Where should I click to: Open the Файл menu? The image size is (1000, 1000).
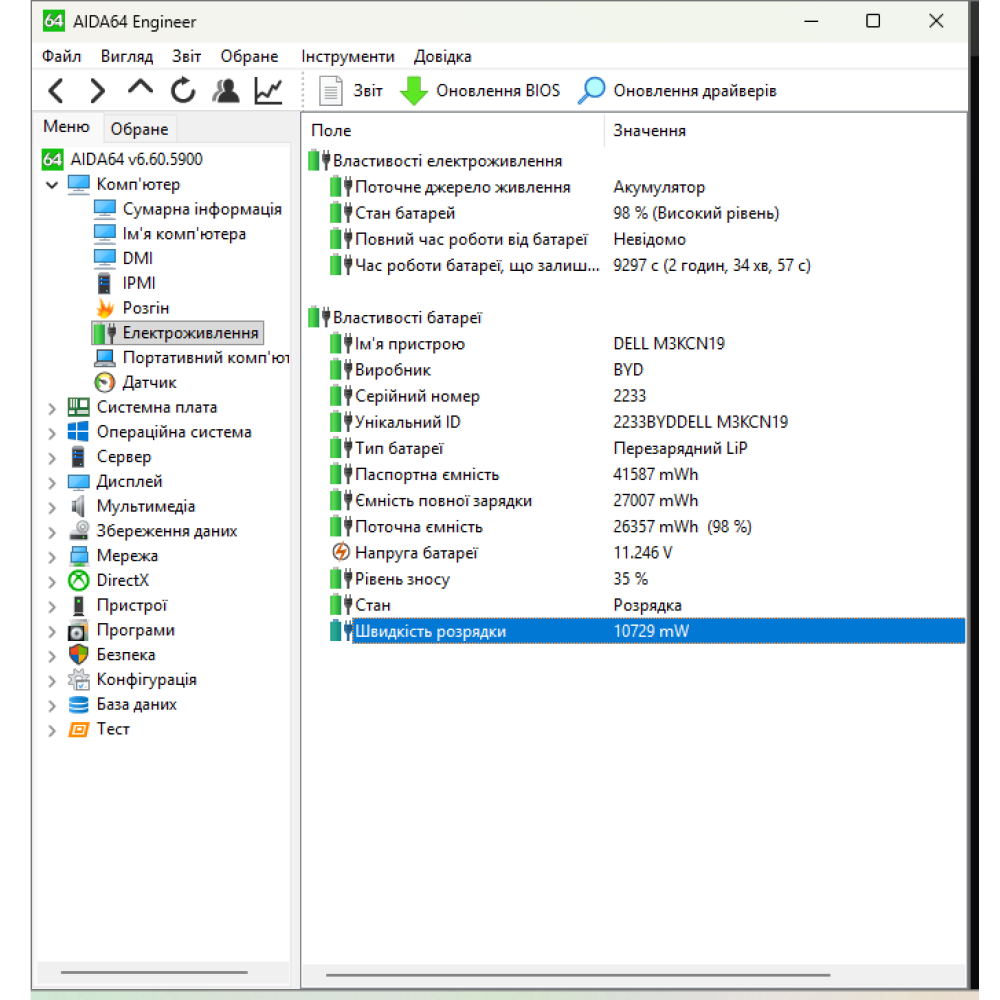pyautogui.click(x=61, y=56)
